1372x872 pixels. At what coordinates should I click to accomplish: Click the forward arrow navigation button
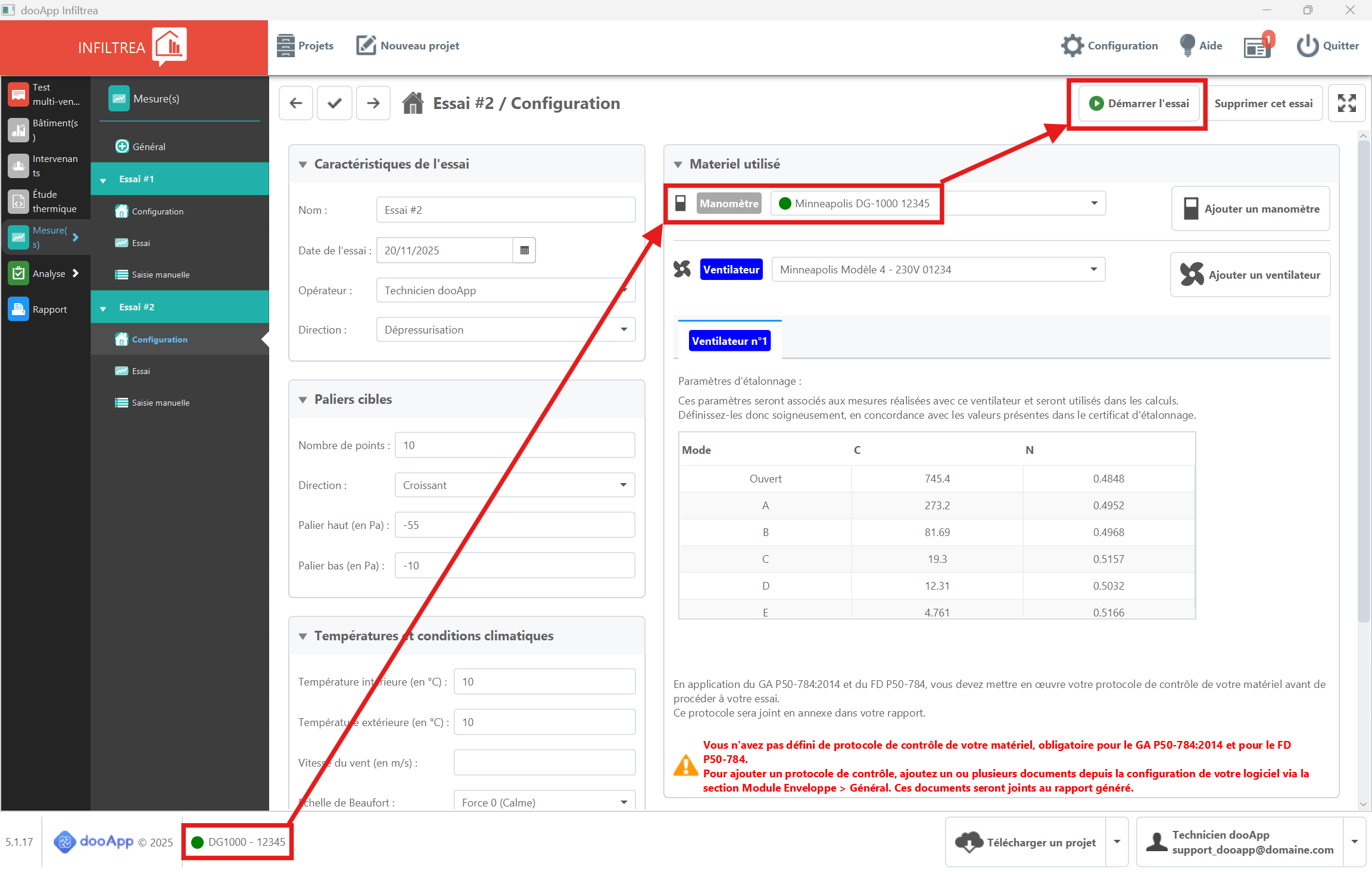click(373, 103)
